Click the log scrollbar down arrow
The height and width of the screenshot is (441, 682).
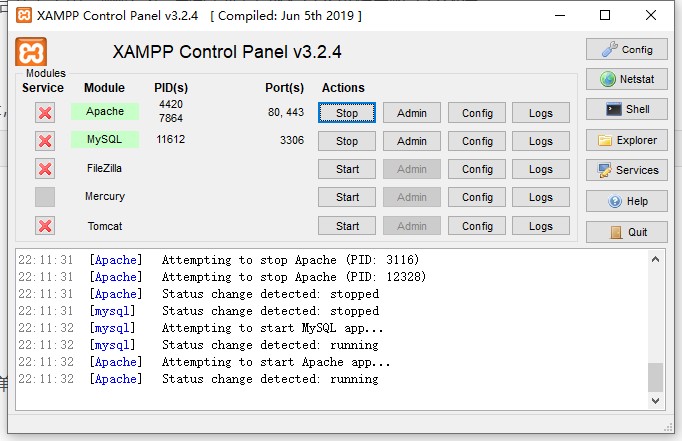(656, 401)
